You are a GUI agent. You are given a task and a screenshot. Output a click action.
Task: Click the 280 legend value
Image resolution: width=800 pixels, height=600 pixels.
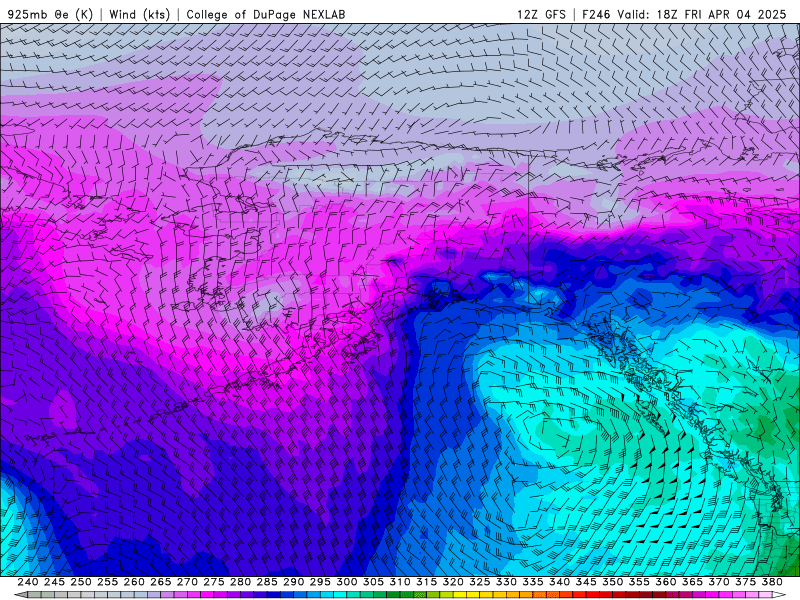(240, 582)
